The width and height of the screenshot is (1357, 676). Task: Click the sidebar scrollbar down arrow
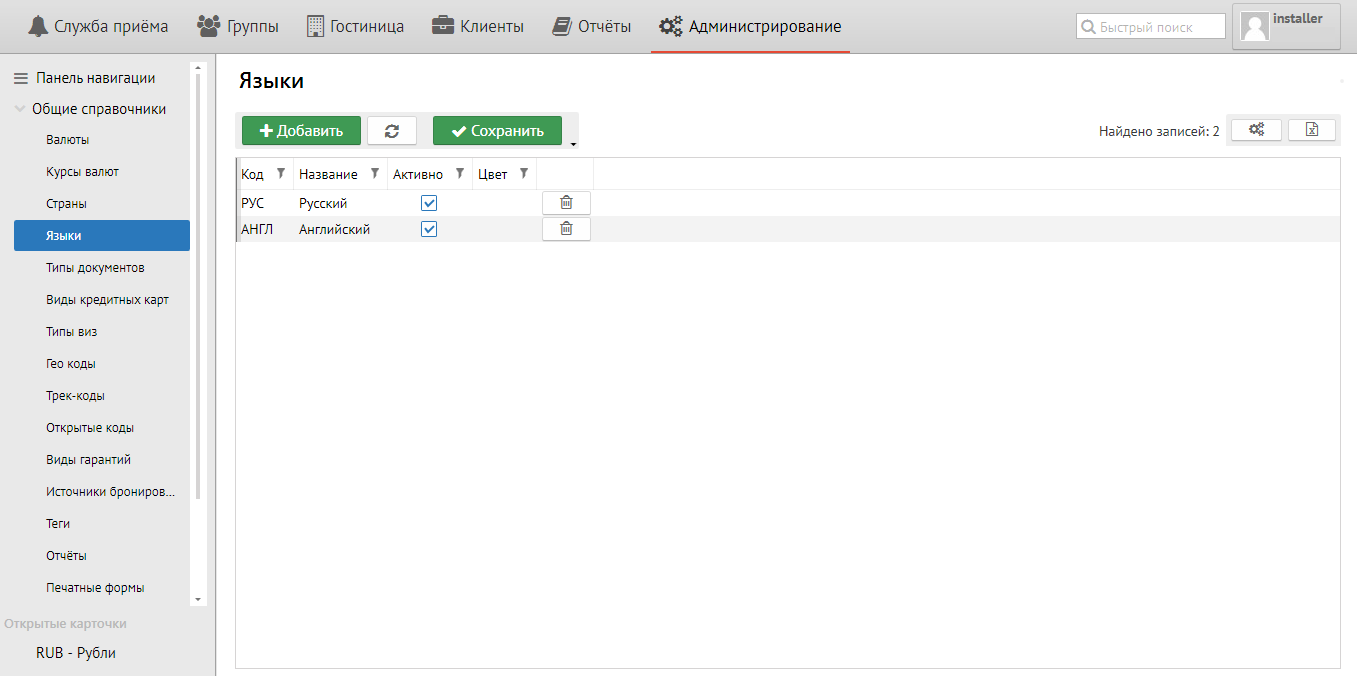pyautogui.click(x=198, y=599)
